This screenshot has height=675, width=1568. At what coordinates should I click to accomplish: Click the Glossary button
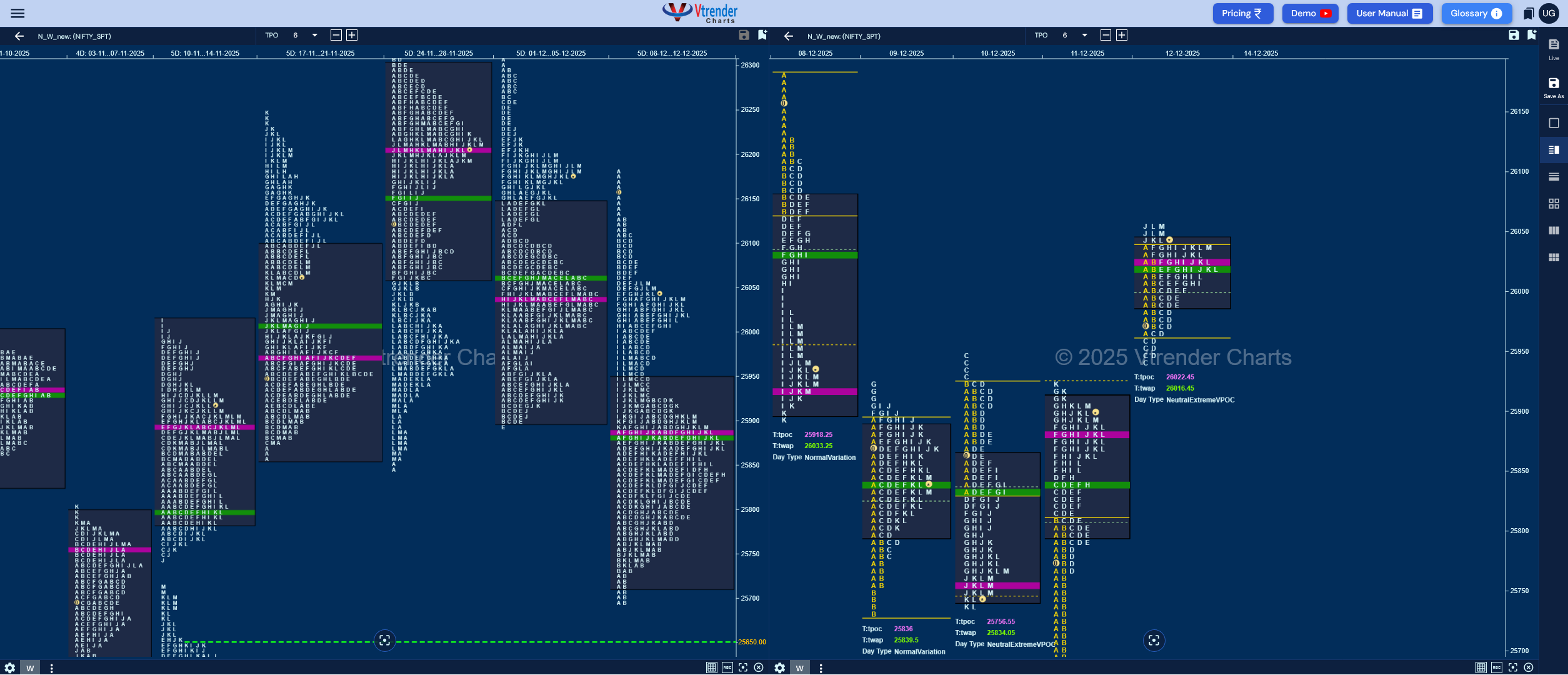1476,13
